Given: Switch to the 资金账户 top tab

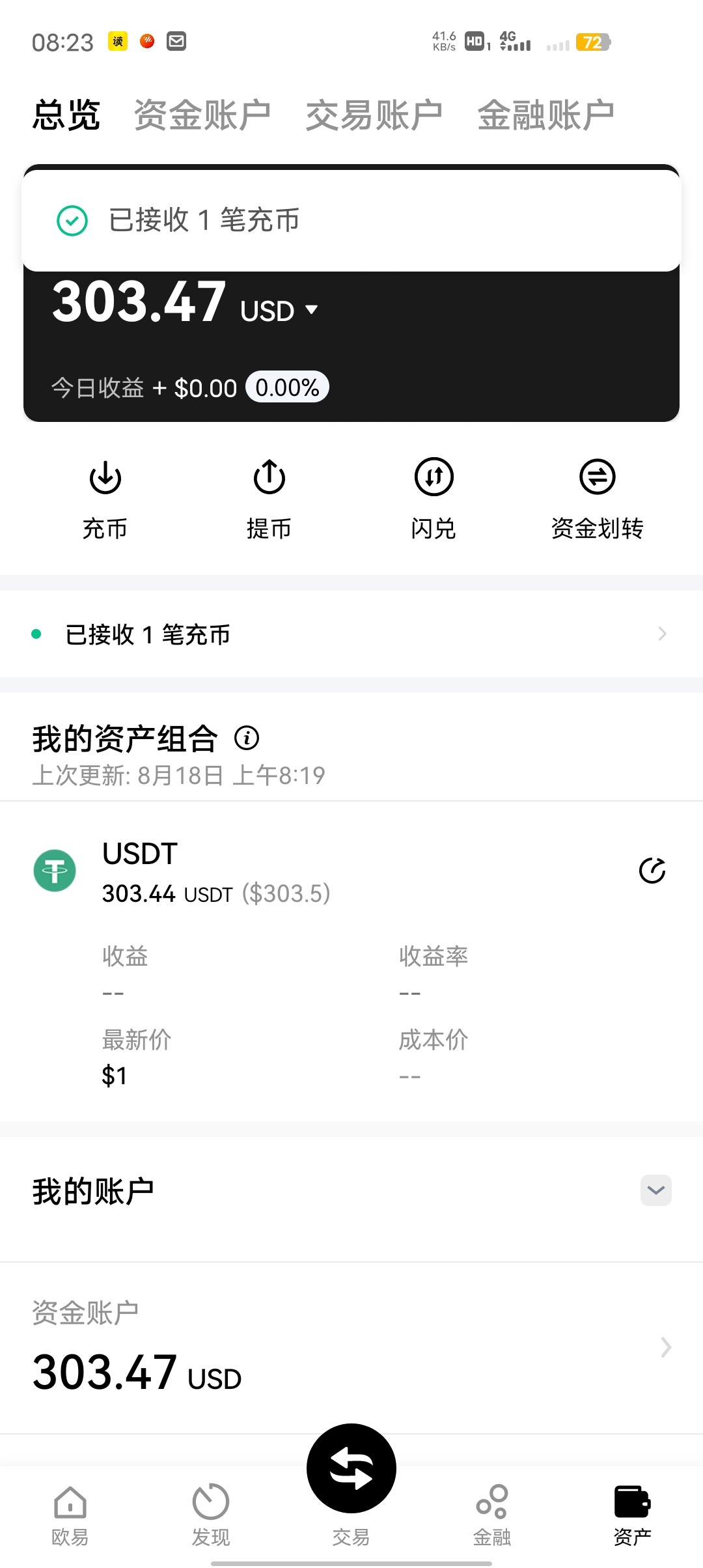Looking at the screenshot, I should (202, 115).
